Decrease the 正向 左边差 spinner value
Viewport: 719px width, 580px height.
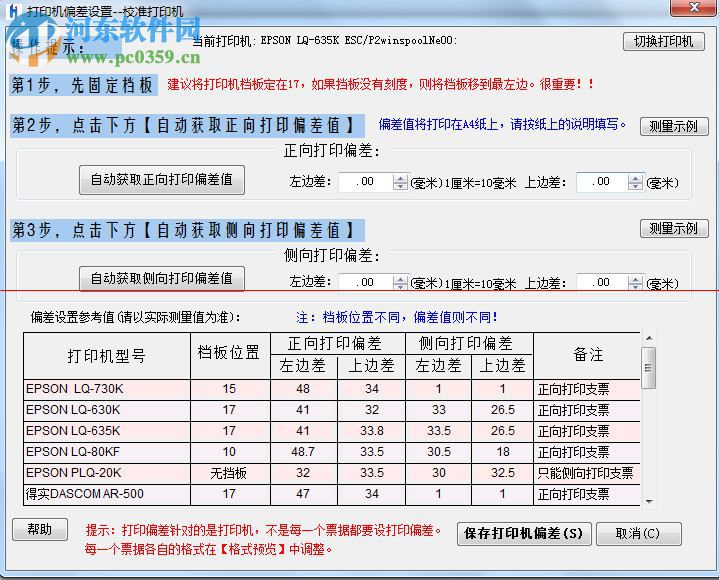point(400,186)
